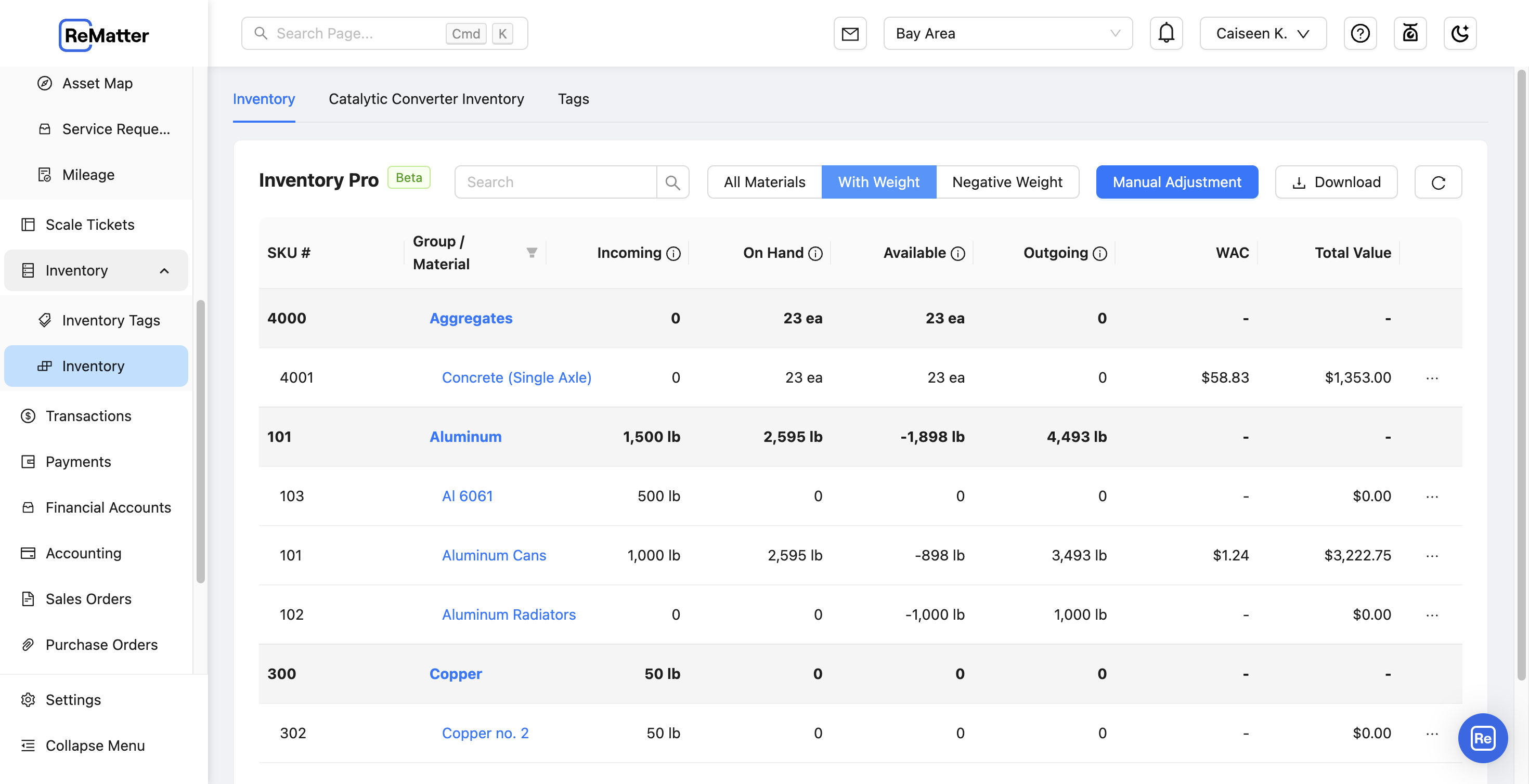1529x784 pixels.
Task: Click the search magnifier button in Inventory Pro
Action: (x=672, y=182)
